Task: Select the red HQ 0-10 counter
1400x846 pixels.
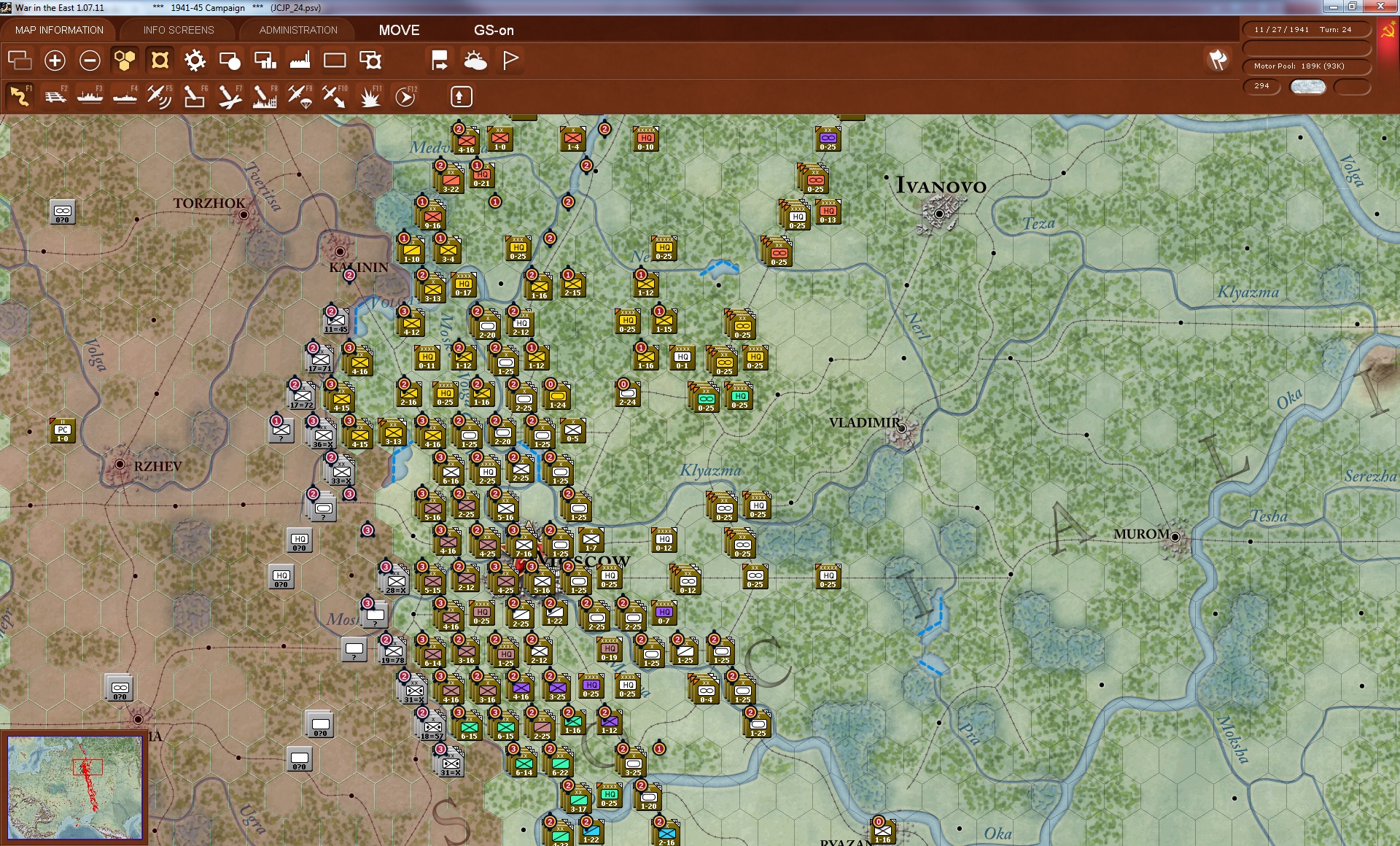Action: [646, 139]
